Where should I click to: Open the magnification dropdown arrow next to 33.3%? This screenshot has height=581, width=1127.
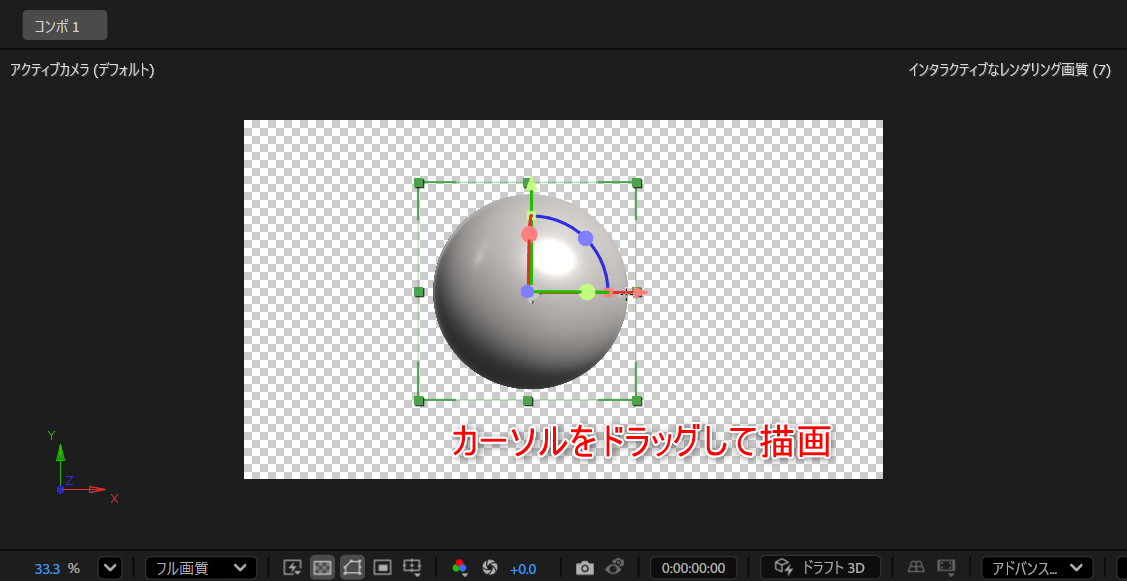pyautogui.click(x=110, y=567)
